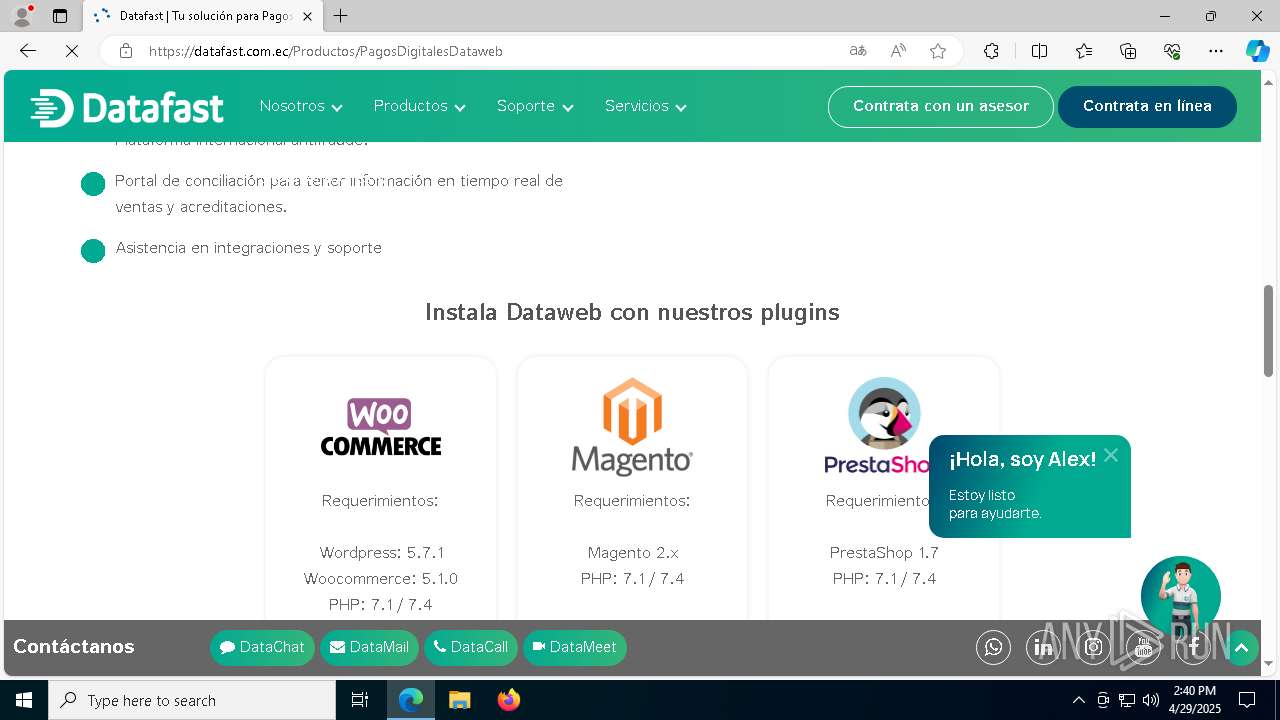The height and width of the screenshot is (720, 1280).
Task: Open the notification center icon
Action: click(1247, 700)
